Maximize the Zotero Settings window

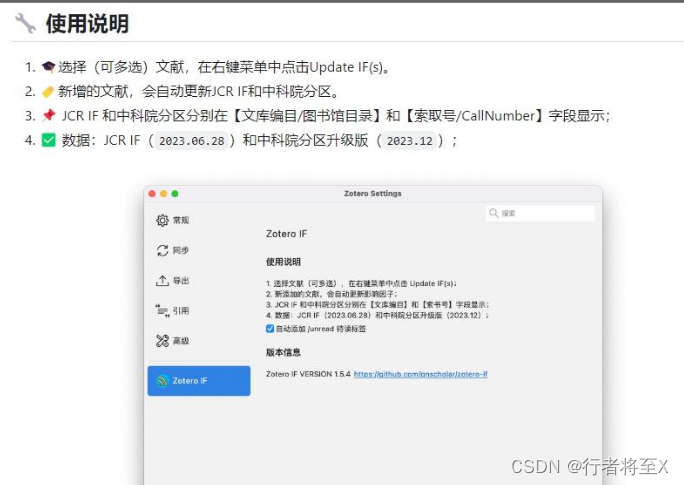tap(175, 194)
